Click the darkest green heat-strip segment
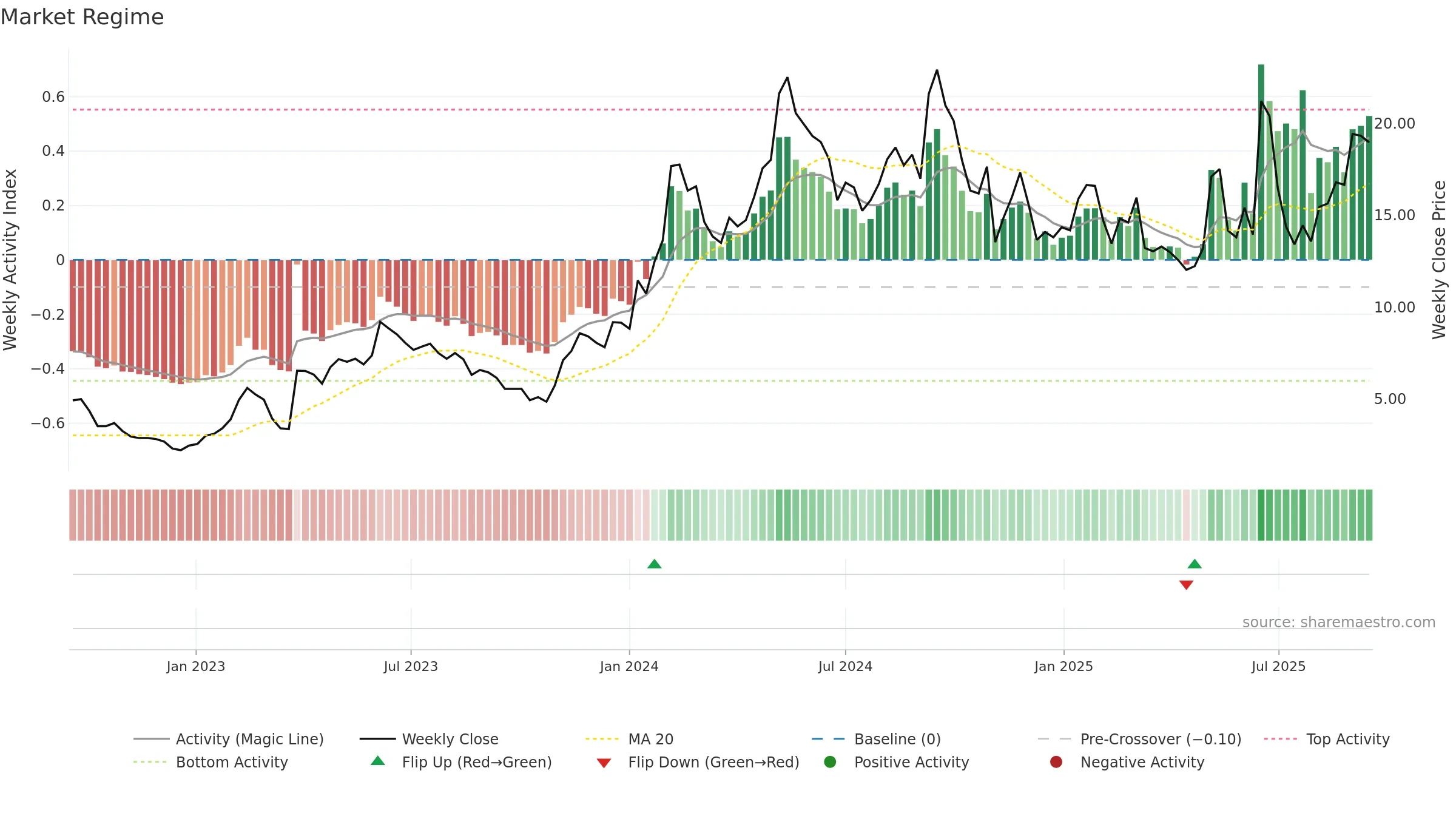 point(1261,515)
